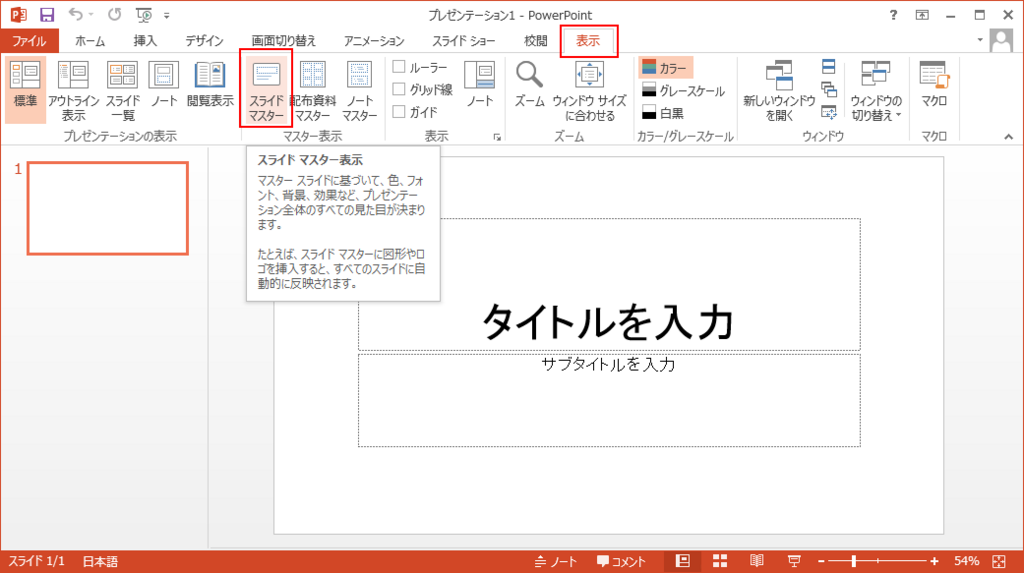Select Color (カラー) display mode
This screenshot has width=1024, height=573.
pos(665,68)
